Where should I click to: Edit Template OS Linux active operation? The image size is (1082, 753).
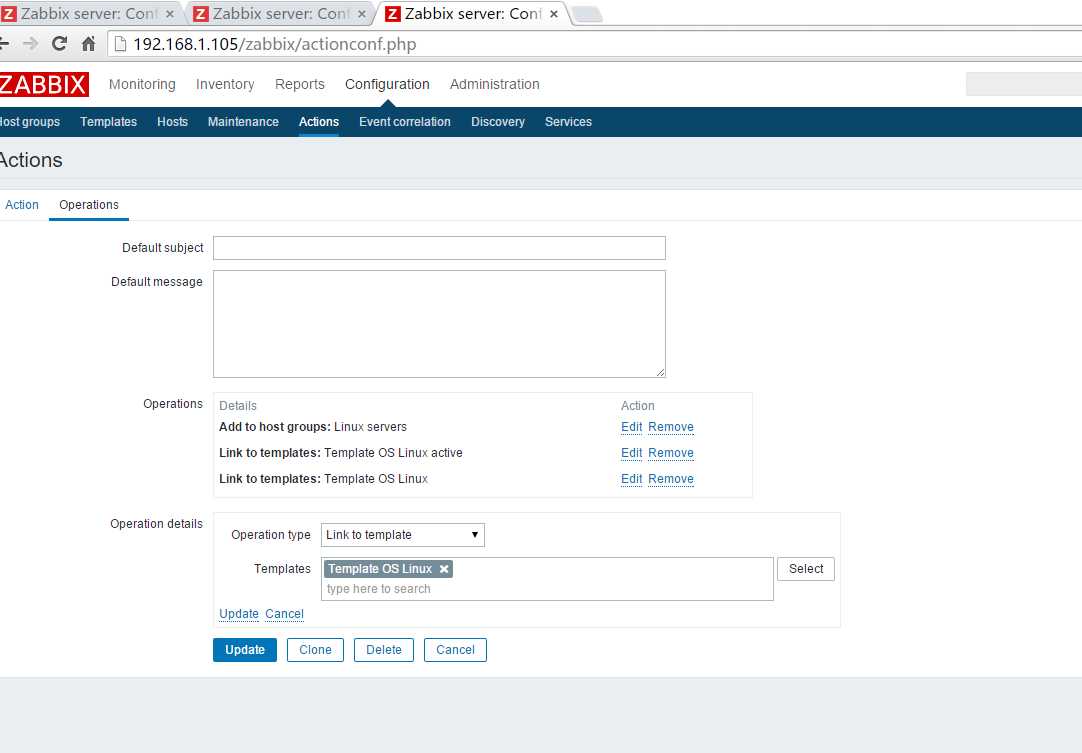click(x=631, y=453)
